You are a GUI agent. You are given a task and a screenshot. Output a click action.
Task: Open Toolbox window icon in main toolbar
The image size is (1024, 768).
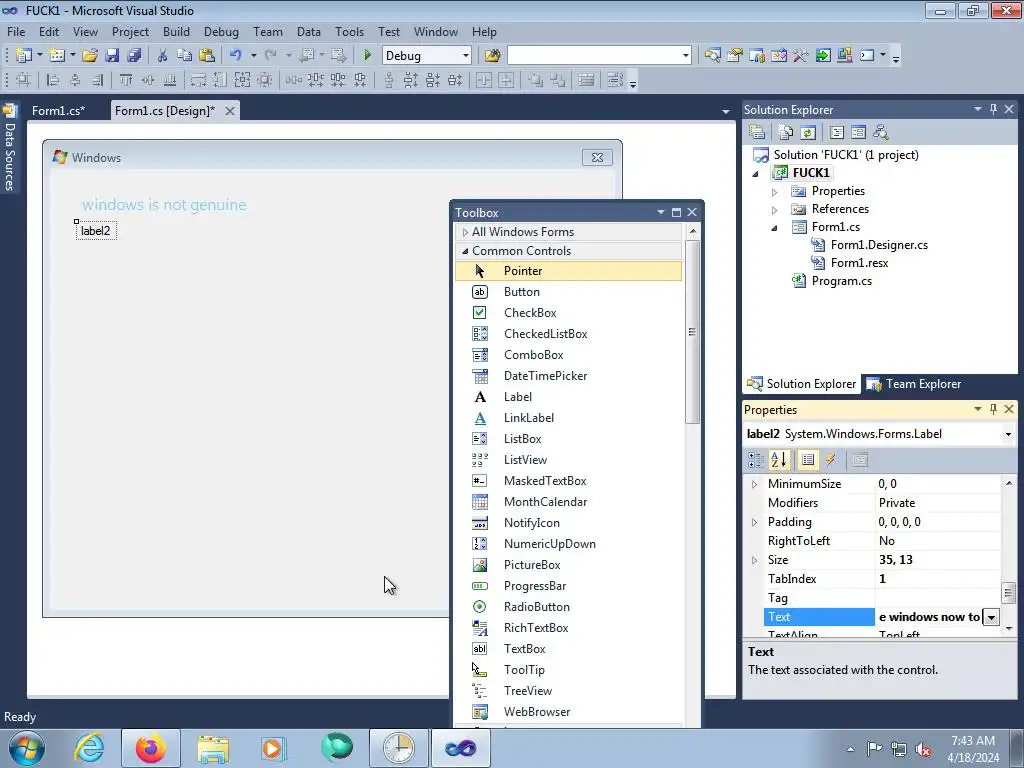click(x=801, y=56)
